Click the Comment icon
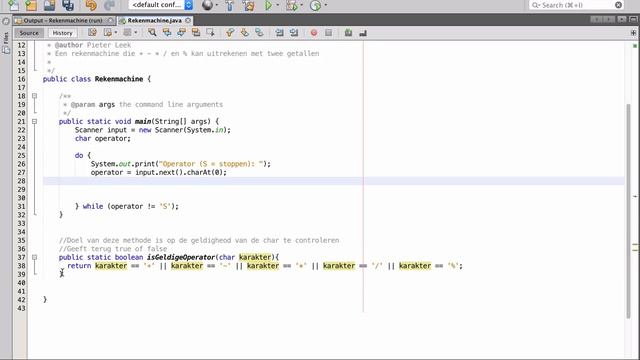The image size is (640, 360). click(348, 33)
